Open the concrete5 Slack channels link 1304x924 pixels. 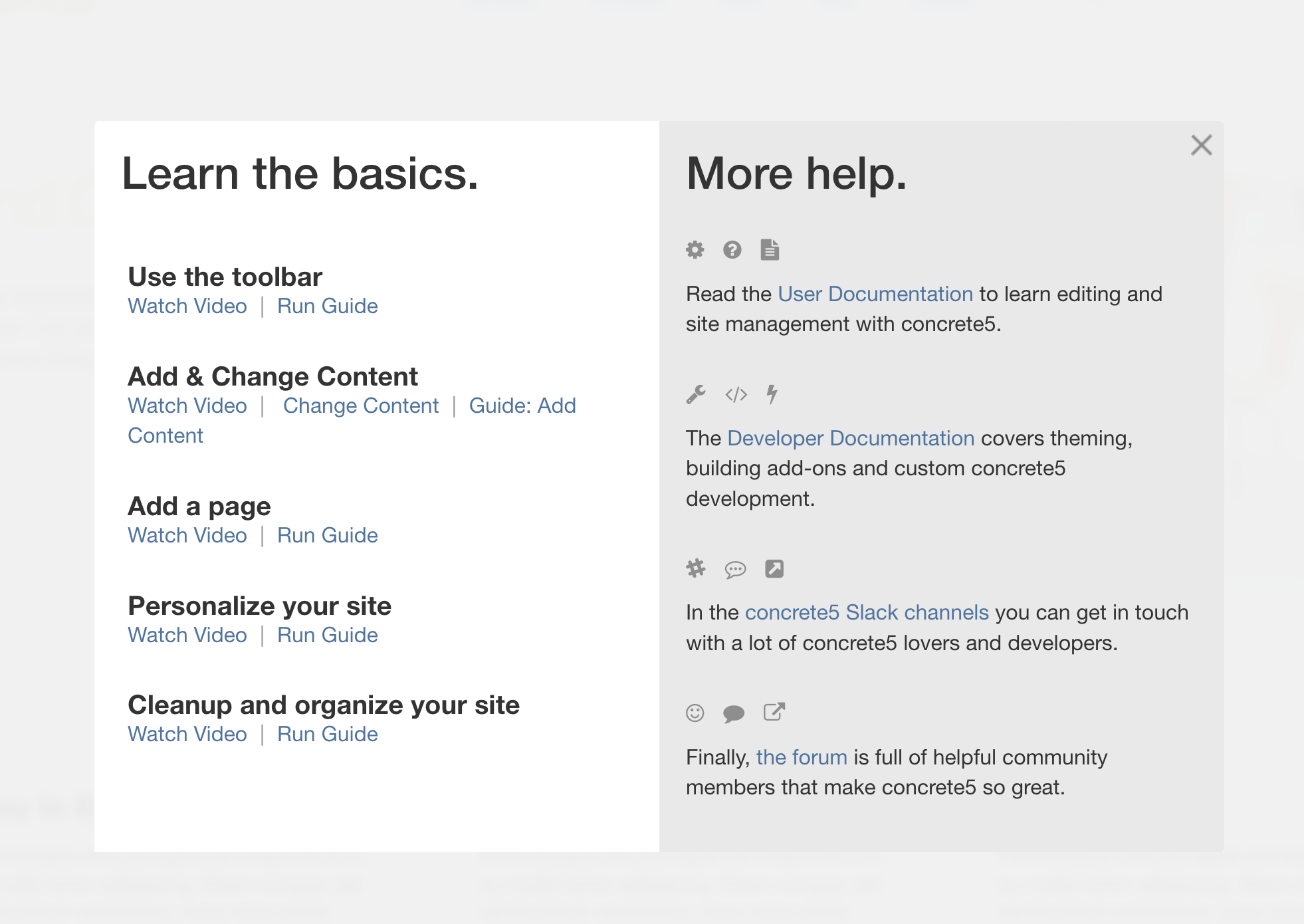(866, 612)
